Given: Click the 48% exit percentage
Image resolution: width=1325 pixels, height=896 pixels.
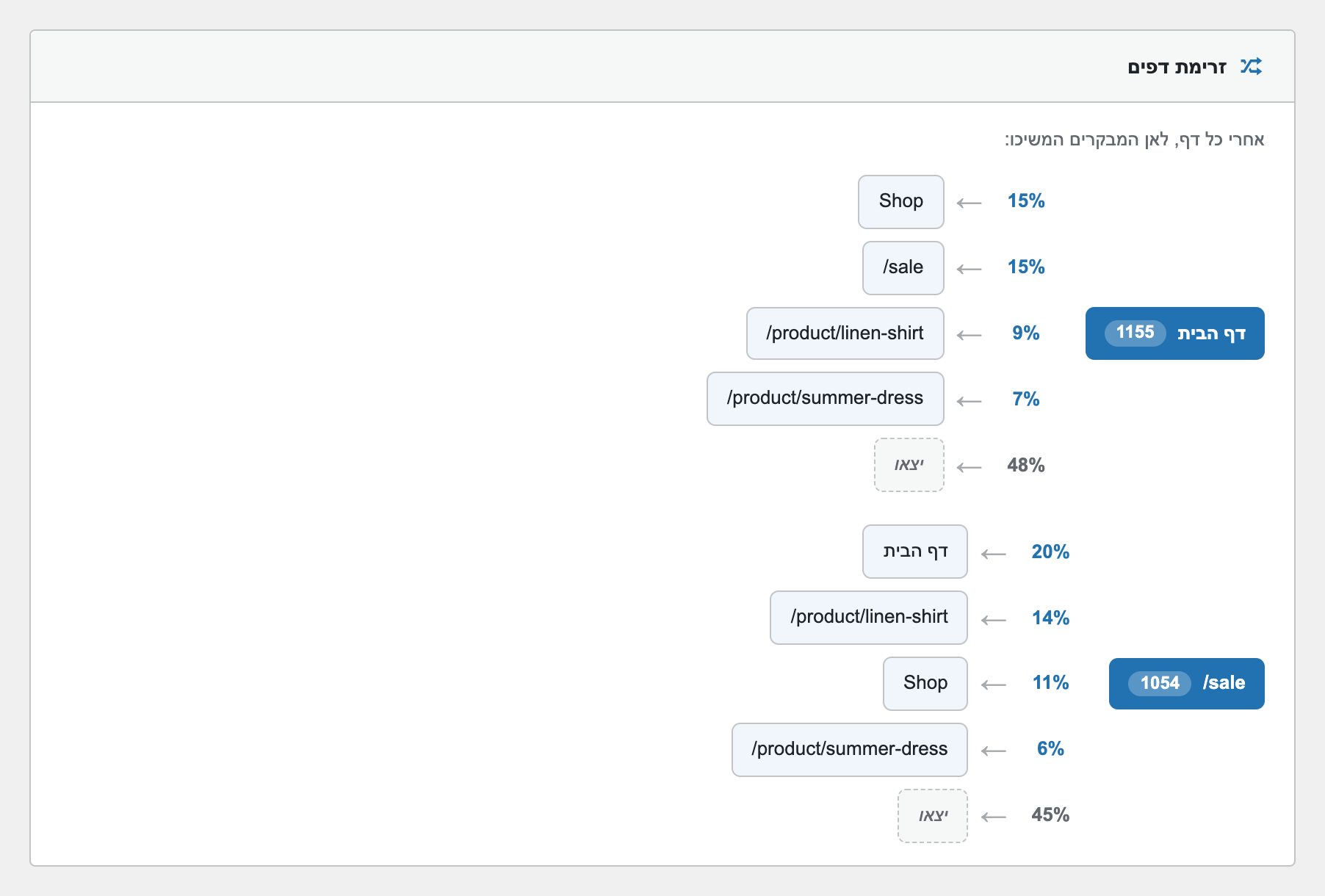Looking at the screenshot, I should pyautogui.click(x=1025, y=465).
